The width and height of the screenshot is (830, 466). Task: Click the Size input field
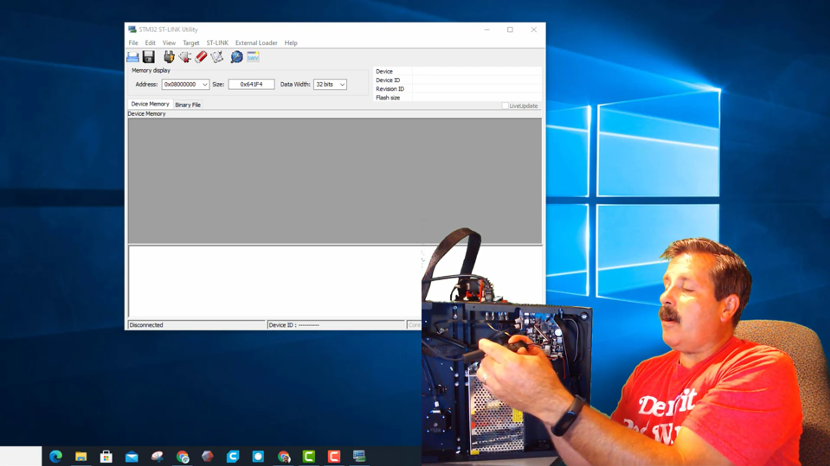click(251, 84)
